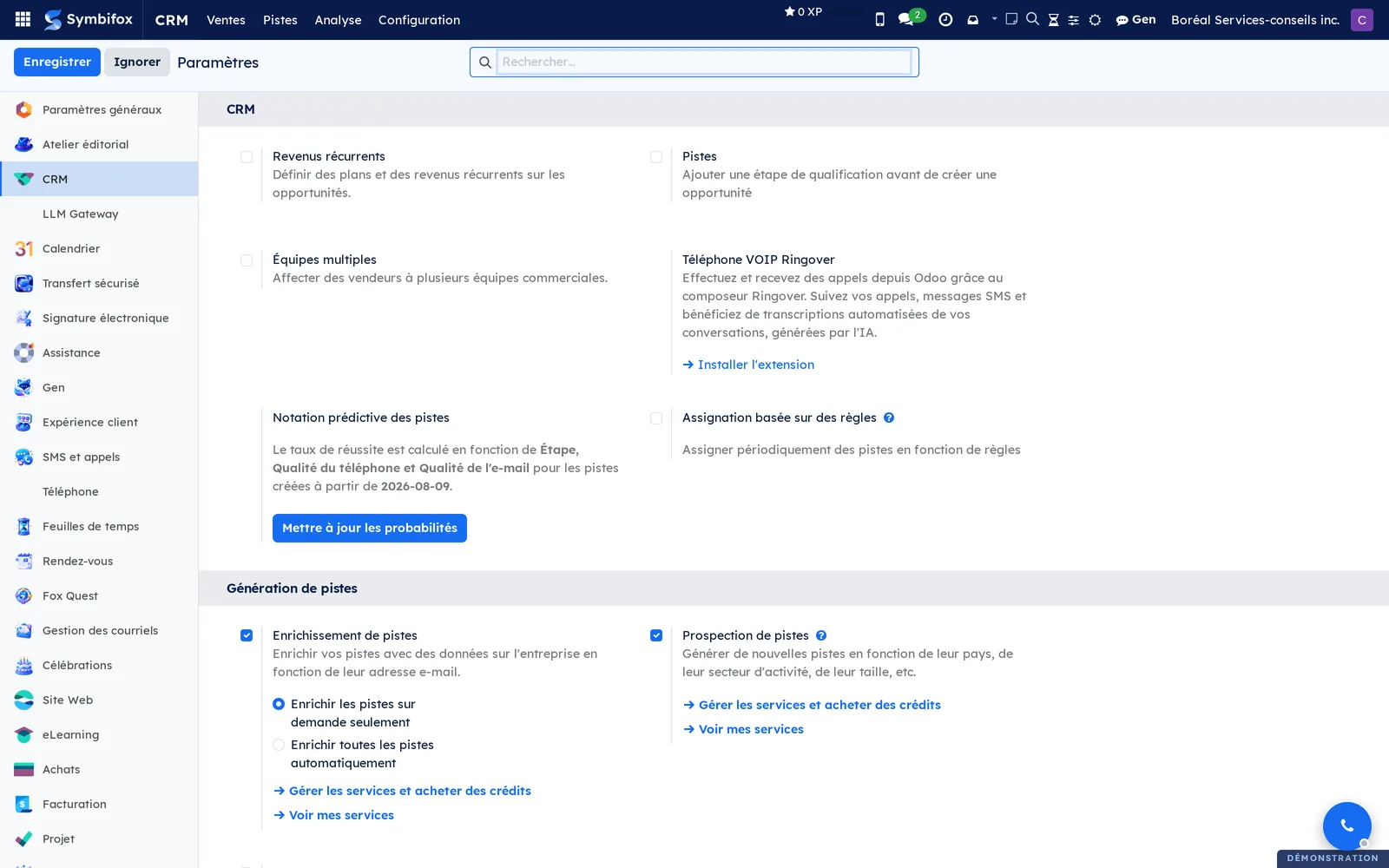
Task: Open the user avatar menu C
Action: (x=1361, y=19)
